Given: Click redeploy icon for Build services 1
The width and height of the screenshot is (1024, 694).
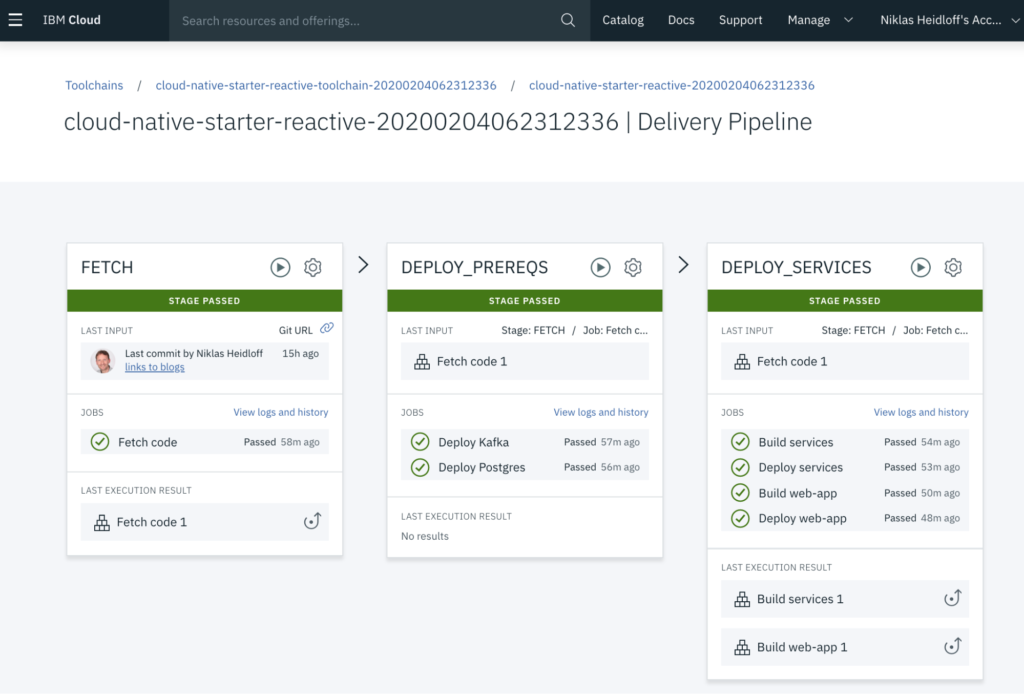Looking at the screenshot, I should click(x=952, y=598).
